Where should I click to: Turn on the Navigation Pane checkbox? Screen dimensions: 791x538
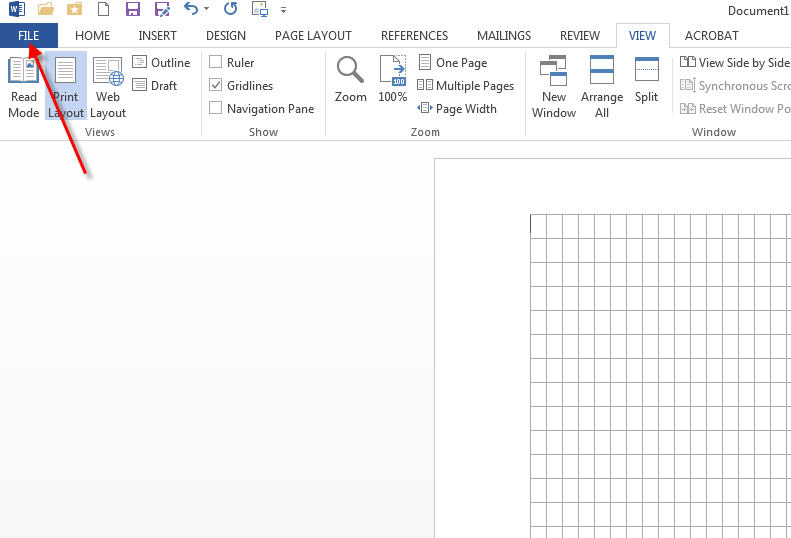click(216, 109)
